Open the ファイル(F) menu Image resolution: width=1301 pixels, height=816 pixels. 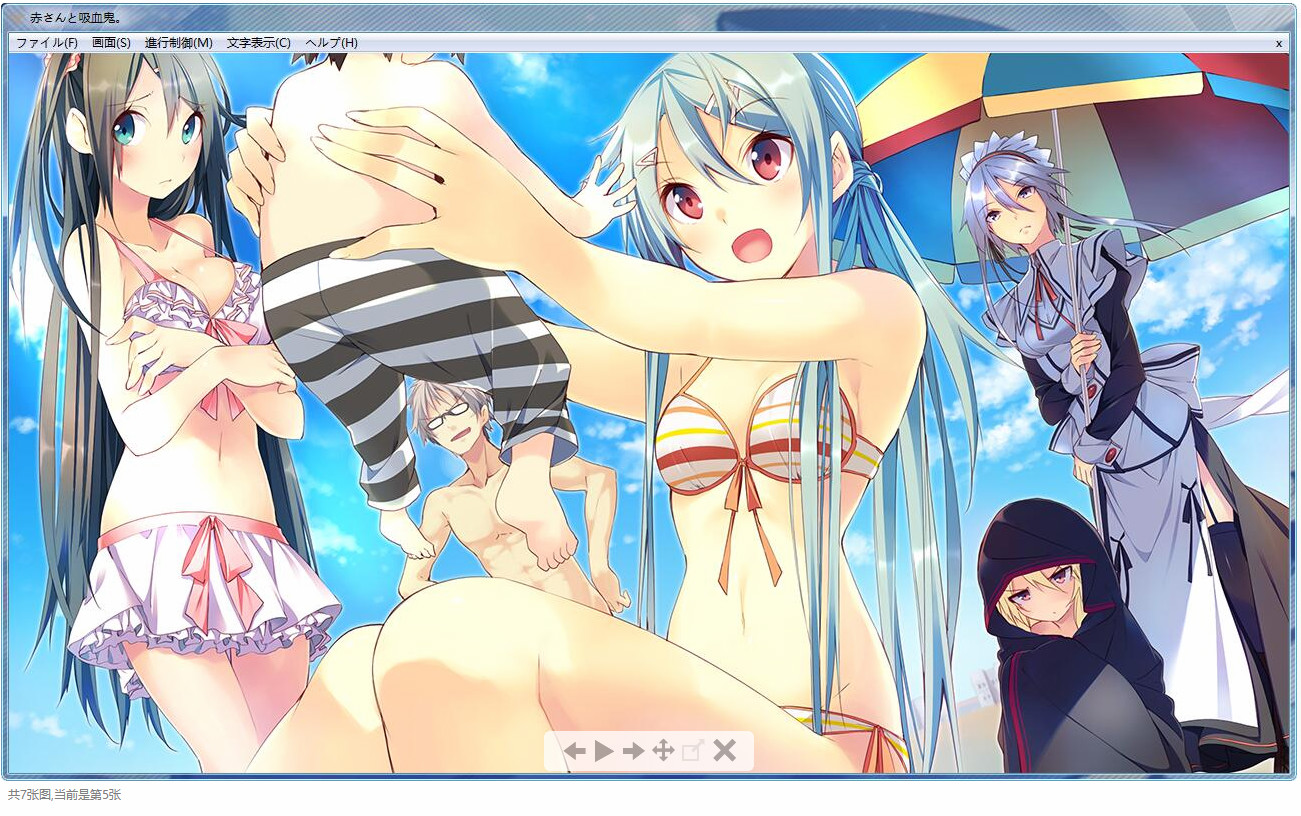click(x=47, y=43)
